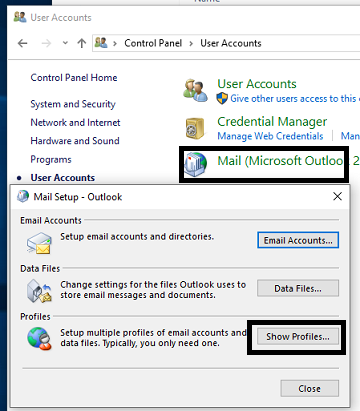Click the back arrow navigation button

pyautogui.click(x=23, y=43)
